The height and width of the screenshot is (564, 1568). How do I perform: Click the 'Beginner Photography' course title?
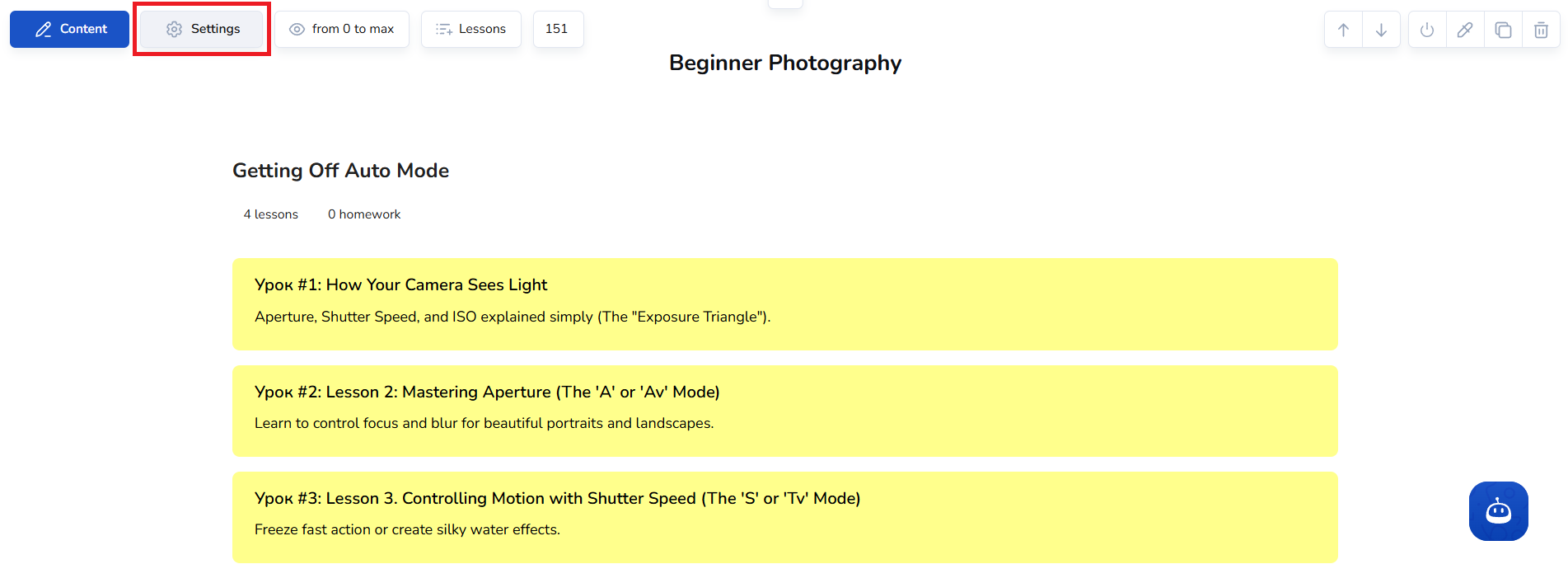tap(784, 63)
